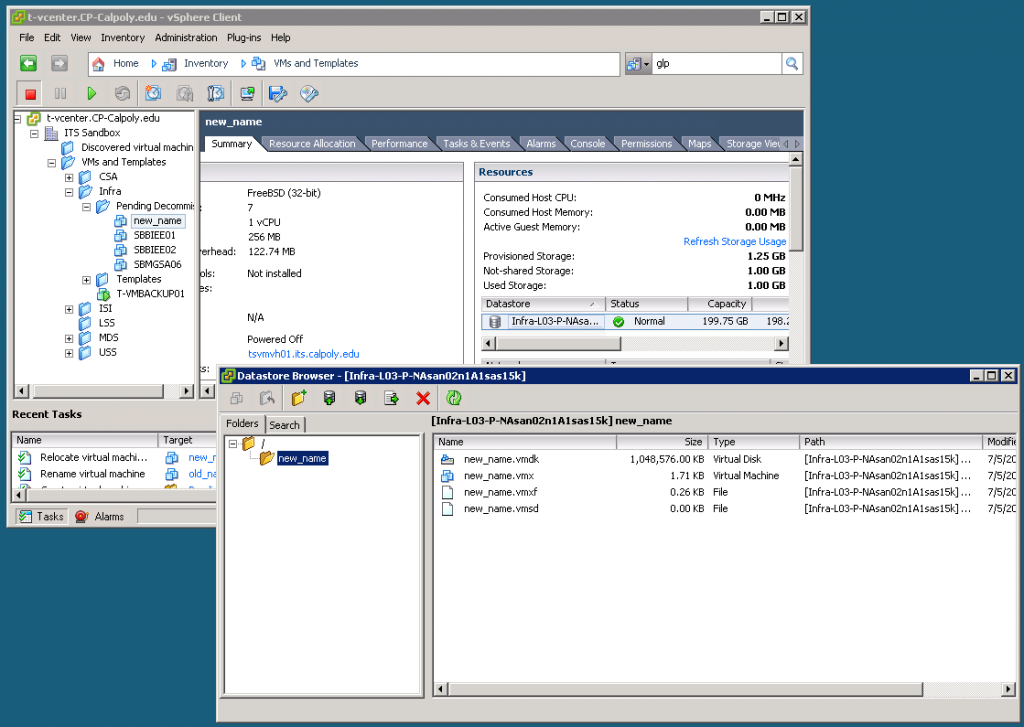1024x727 pixels.
Task: Click the search field containing 'glp'
Action: 717,63
